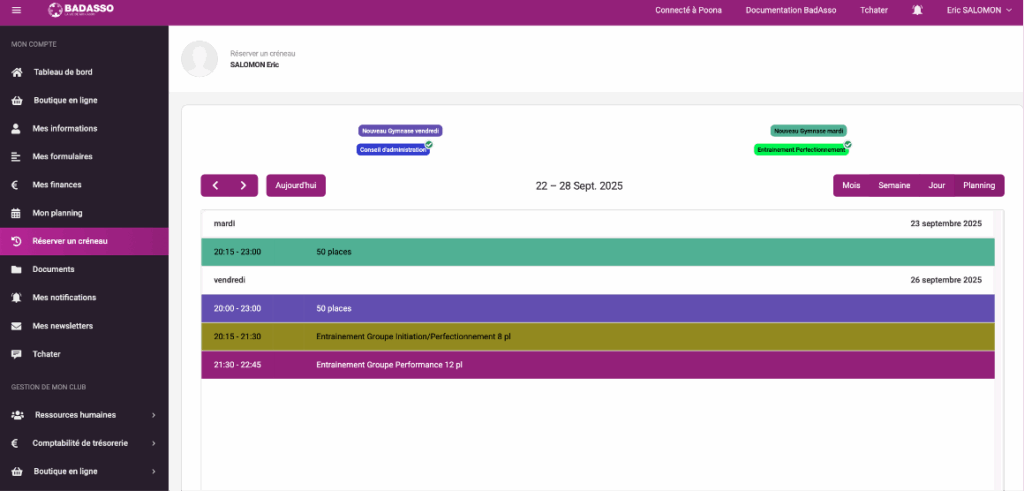Toggle the Nouveau Gymnase vendredi filter
This screenshot has height=491, width=1024.
point(400,131)
